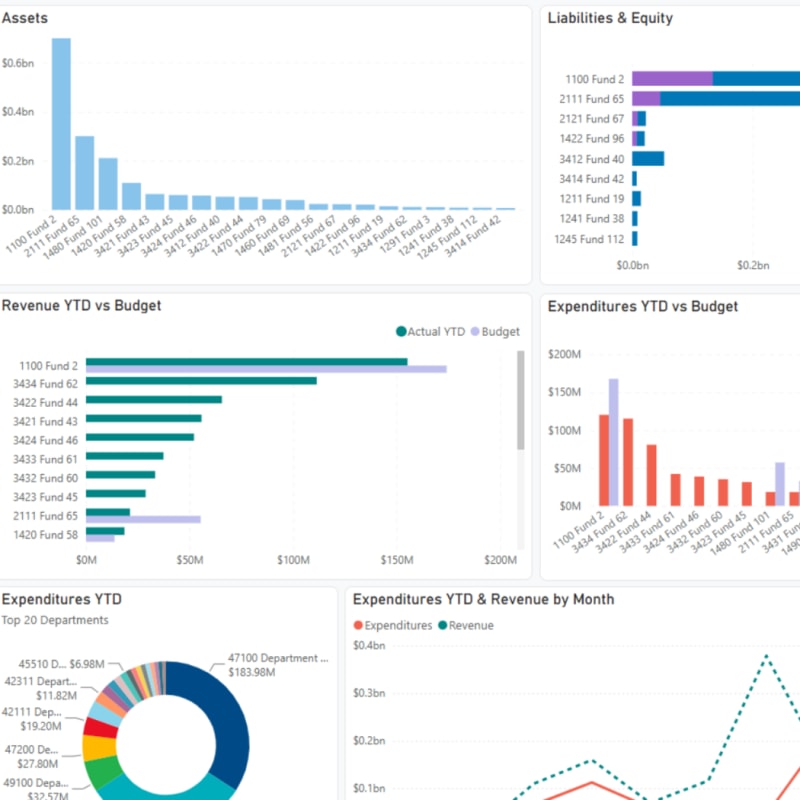Click the 3414 Fund 42 liabilities axis label
The width and height of the screenshot is (800, 800).
coord(592,179)
